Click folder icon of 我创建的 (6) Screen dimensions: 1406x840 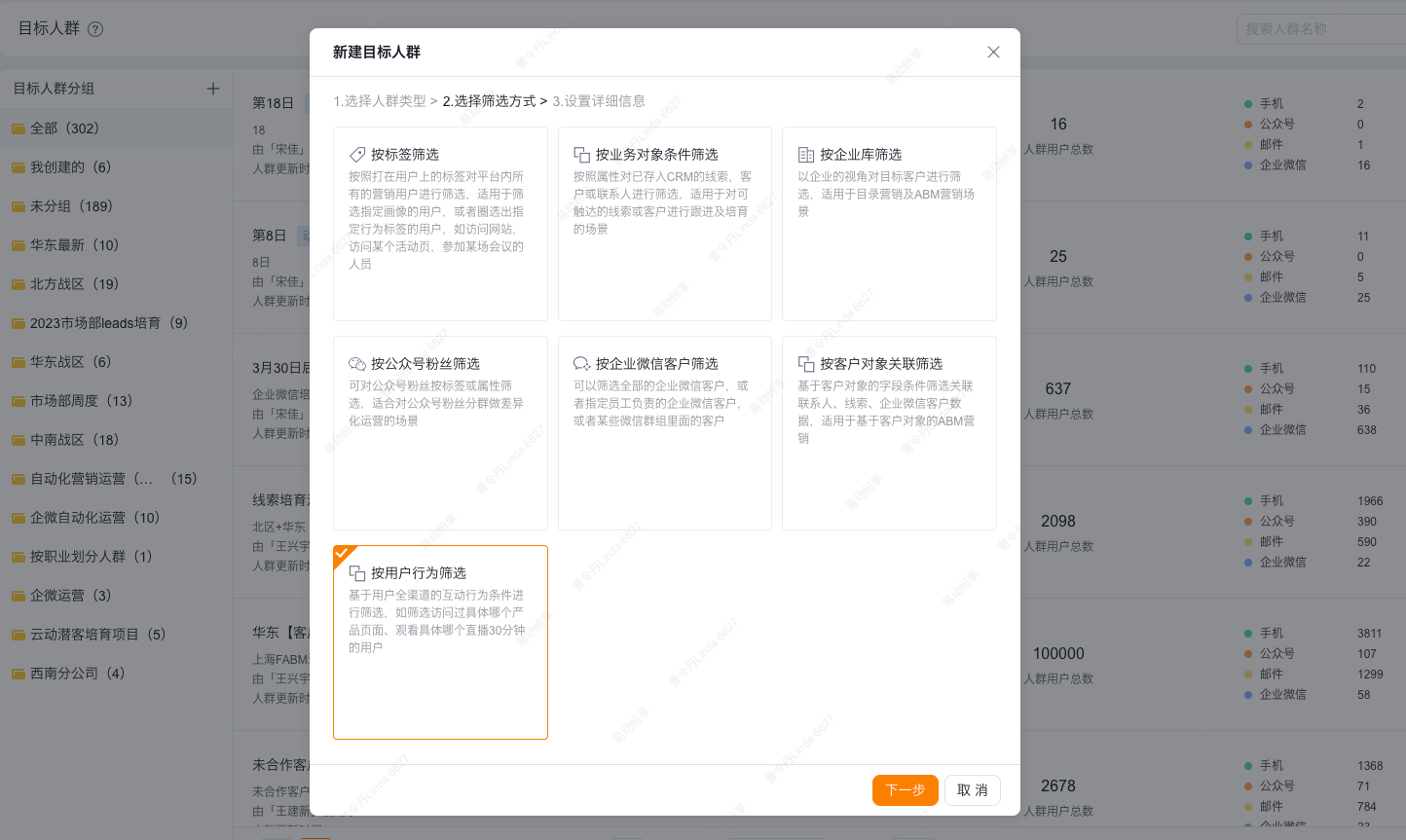[x=18, y=167]
